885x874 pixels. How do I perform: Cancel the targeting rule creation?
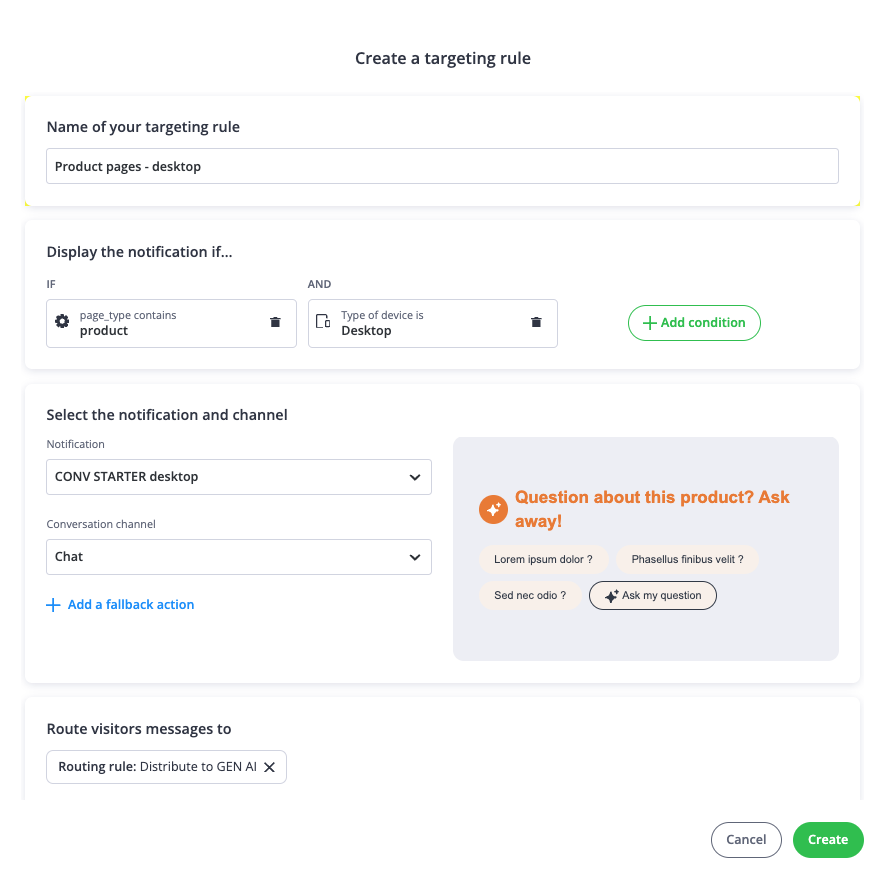[x=746, y=840]
